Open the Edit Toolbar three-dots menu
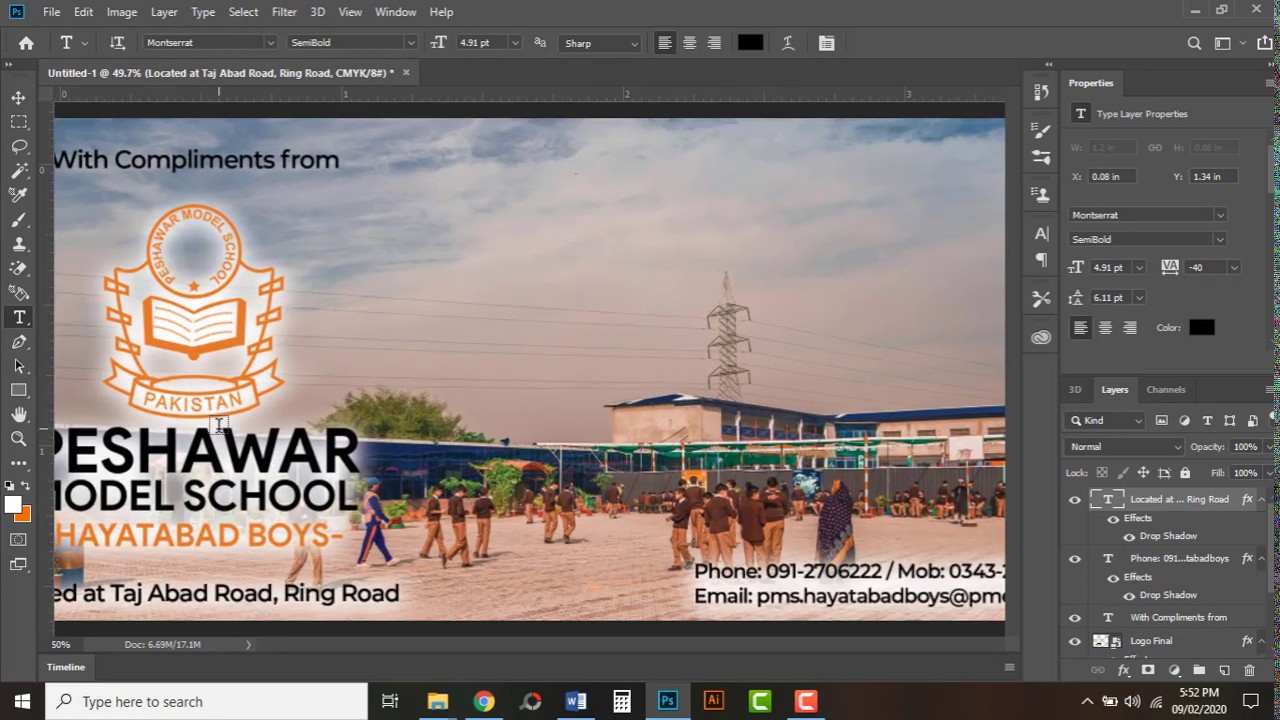This screenshot has width=1280, height=720. 19,463
